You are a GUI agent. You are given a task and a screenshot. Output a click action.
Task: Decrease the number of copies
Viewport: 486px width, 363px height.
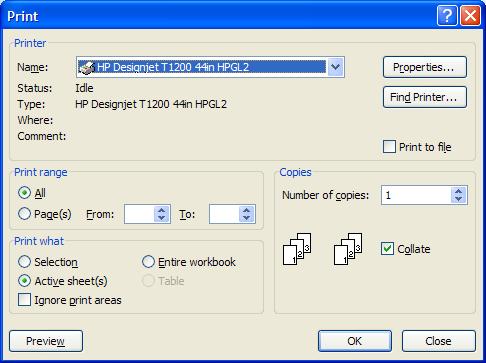pos(459,199)
